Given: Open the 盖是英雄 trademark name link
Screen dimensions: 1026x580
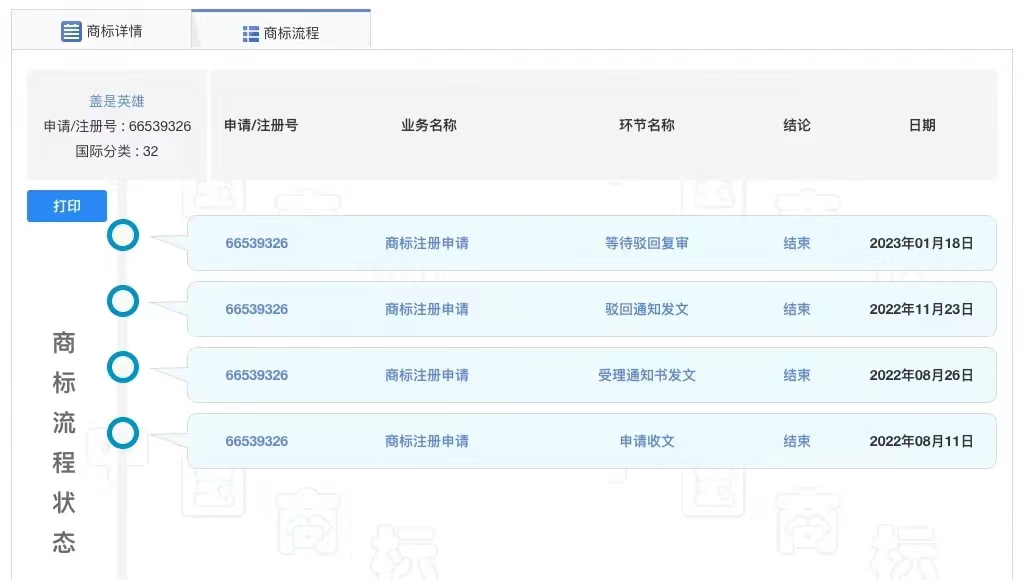Looking at the screenshot, I should pos(117,101).
